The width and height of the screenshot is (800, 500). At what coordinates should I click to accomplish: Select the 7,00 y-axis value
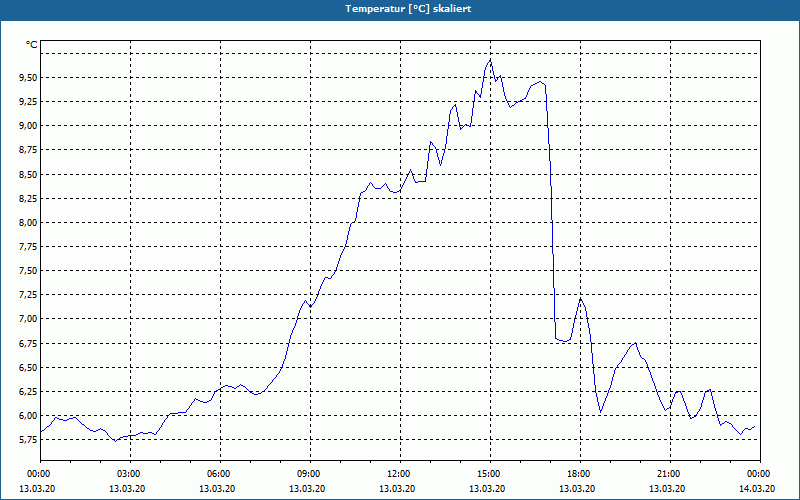(x=29, y=319)
